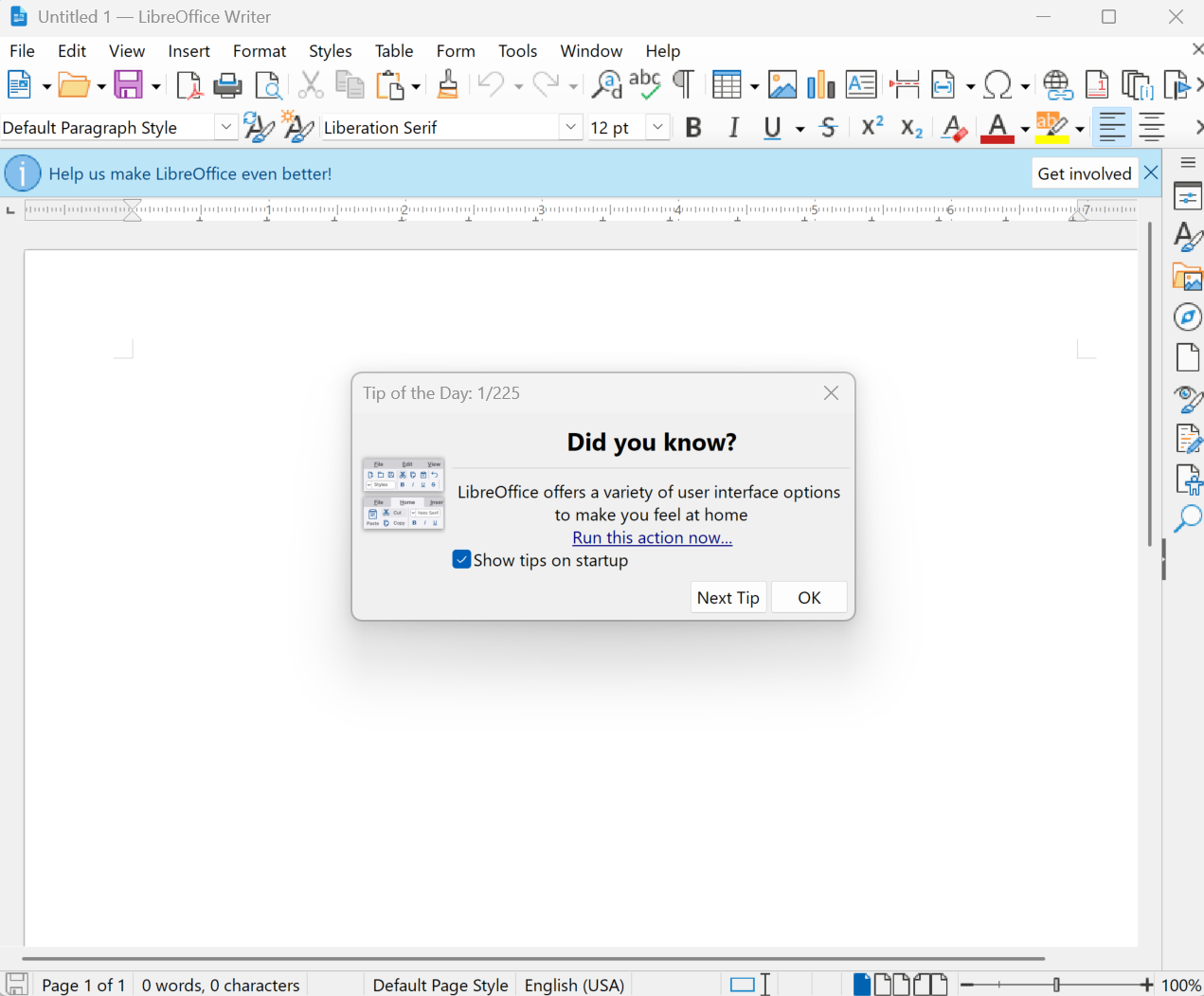Open the Format menu
1204x996 pixels.
(x=260, y=51)
